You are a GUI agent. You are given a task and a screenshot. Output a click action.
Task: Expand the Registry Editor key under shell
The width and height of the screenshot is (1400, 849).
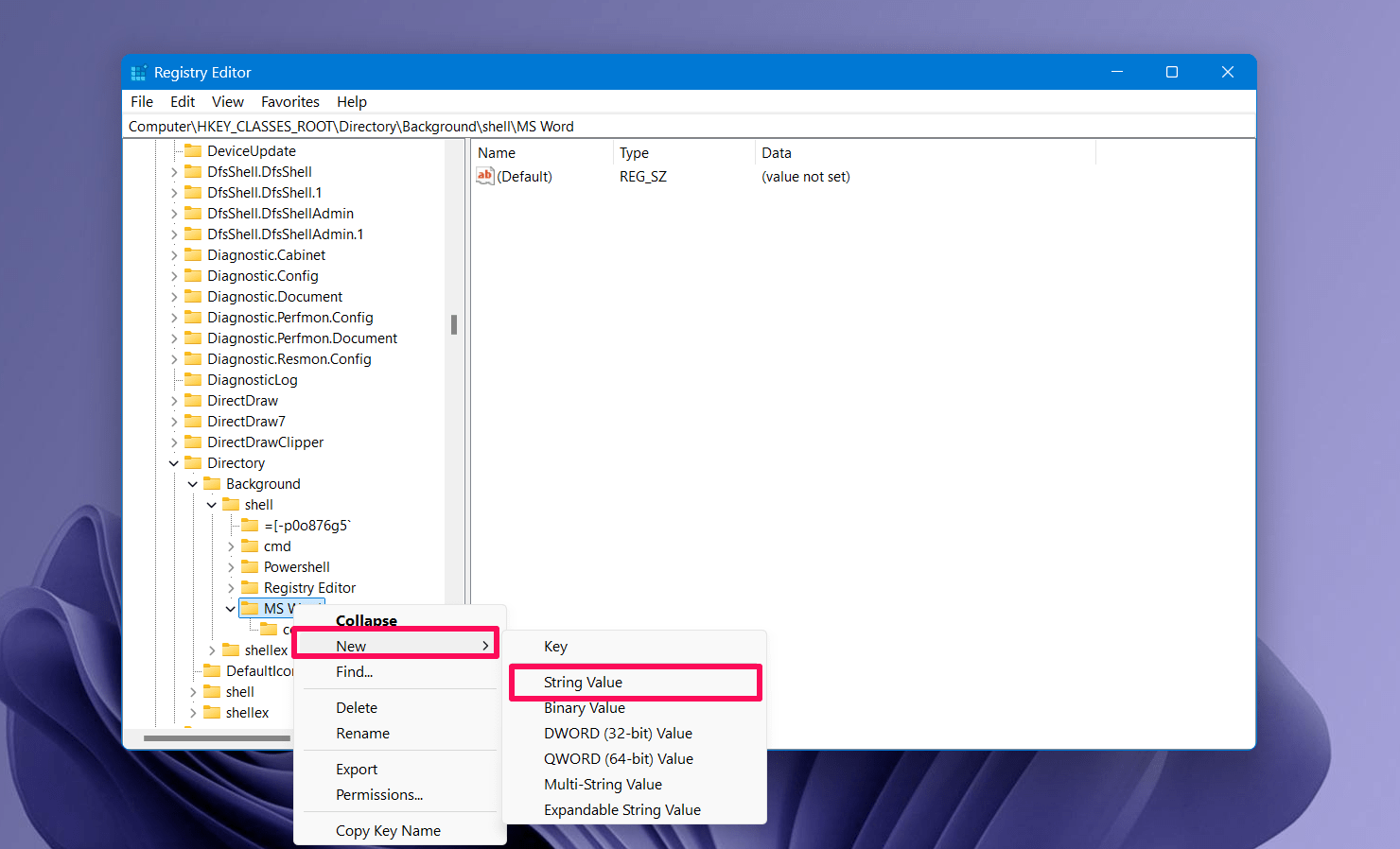(x=231, y=588)
